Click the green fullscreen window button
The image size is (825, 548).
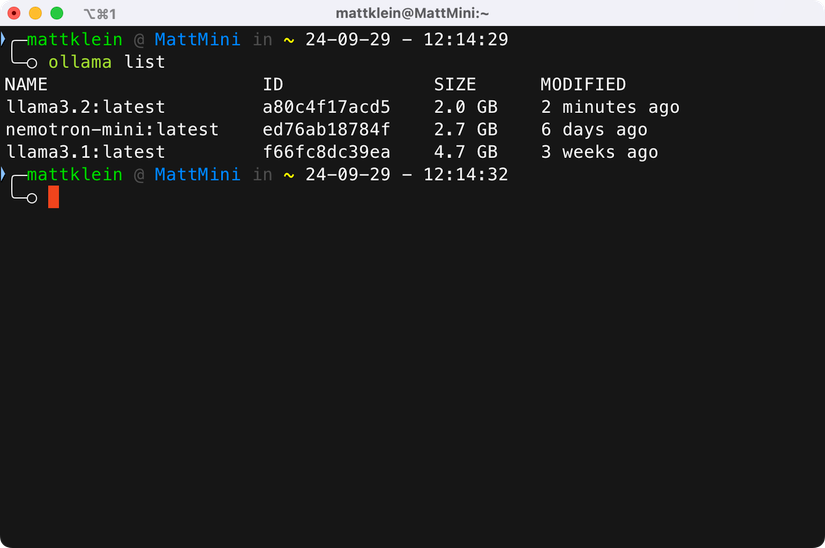[57, 13]
